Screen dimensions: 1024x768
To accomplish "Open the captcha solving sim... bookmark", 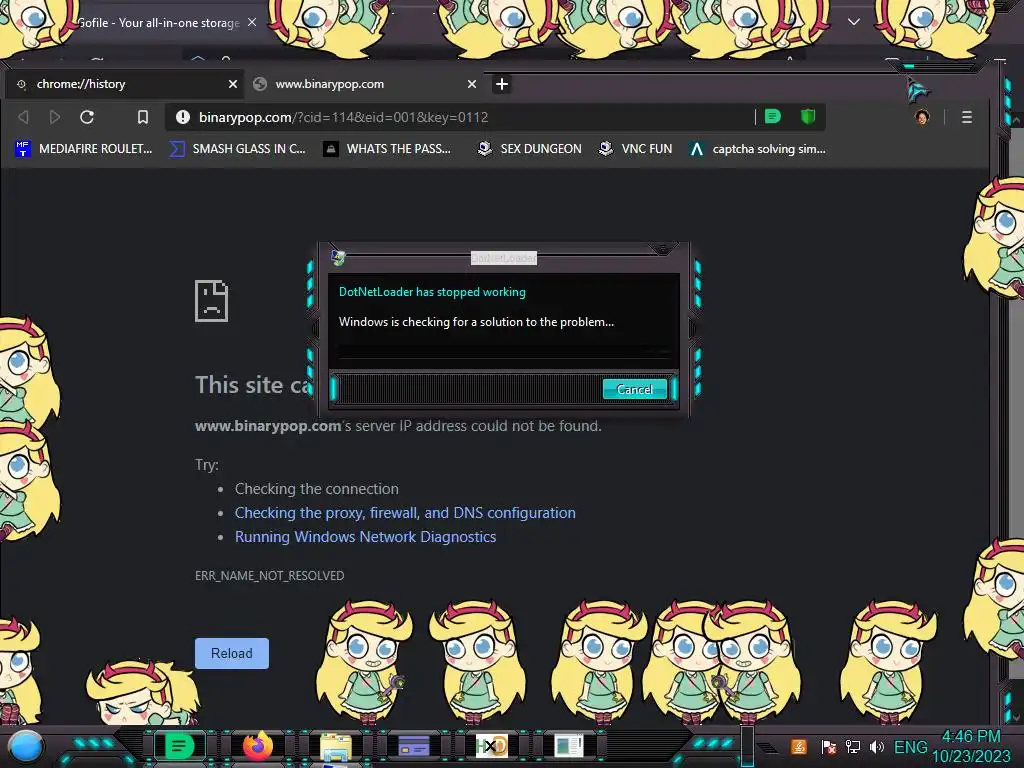I will point(758,149).
